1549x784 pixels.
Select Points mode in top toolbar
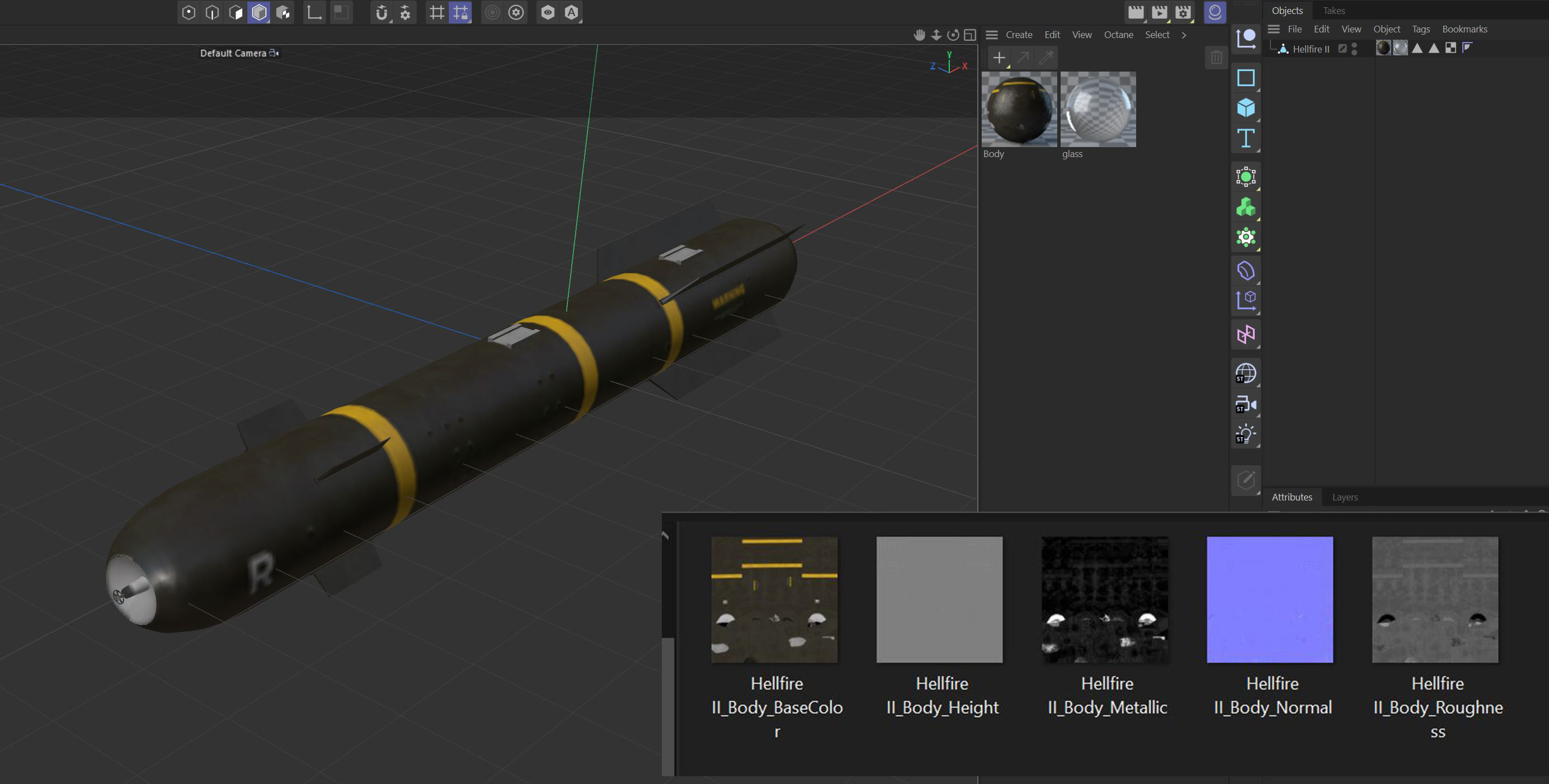189,13
